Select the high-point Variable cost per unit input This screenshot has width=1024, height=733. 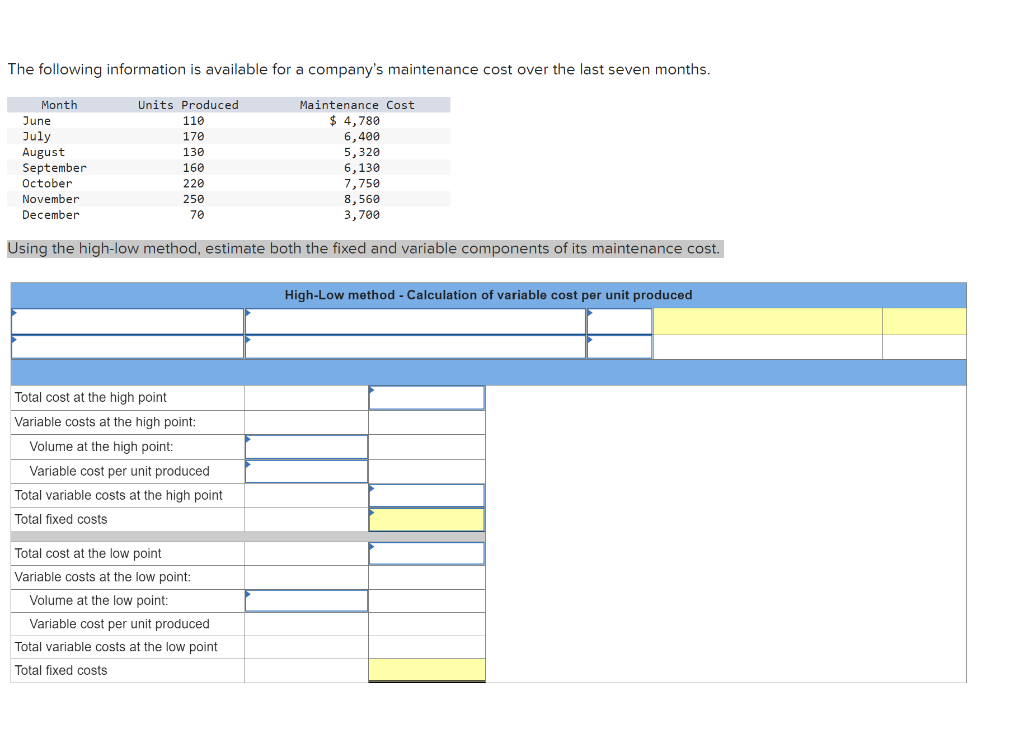[x=306, y=472]
